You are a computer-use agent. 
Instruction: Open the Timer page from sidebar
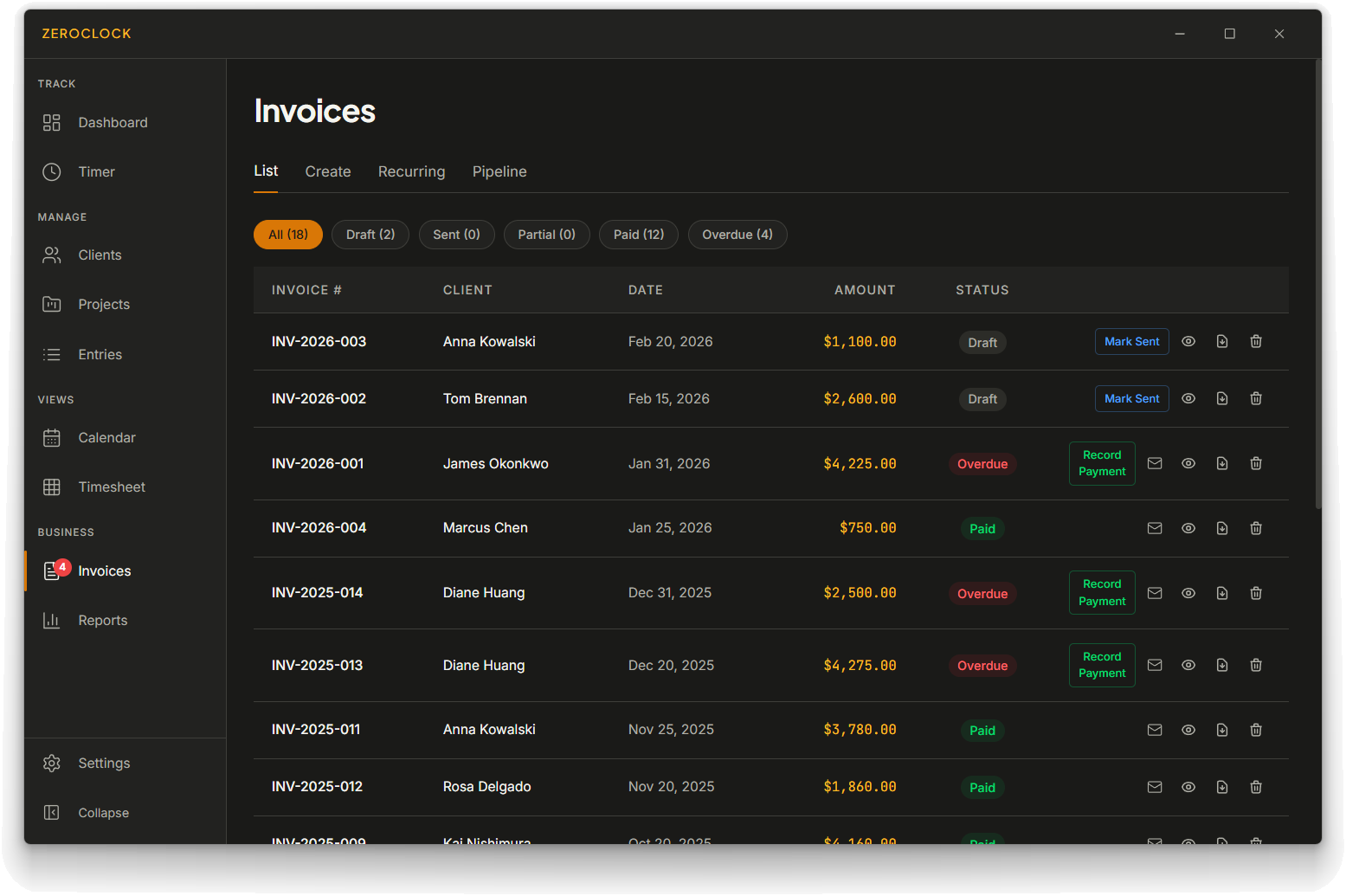(x=95, y=171)
